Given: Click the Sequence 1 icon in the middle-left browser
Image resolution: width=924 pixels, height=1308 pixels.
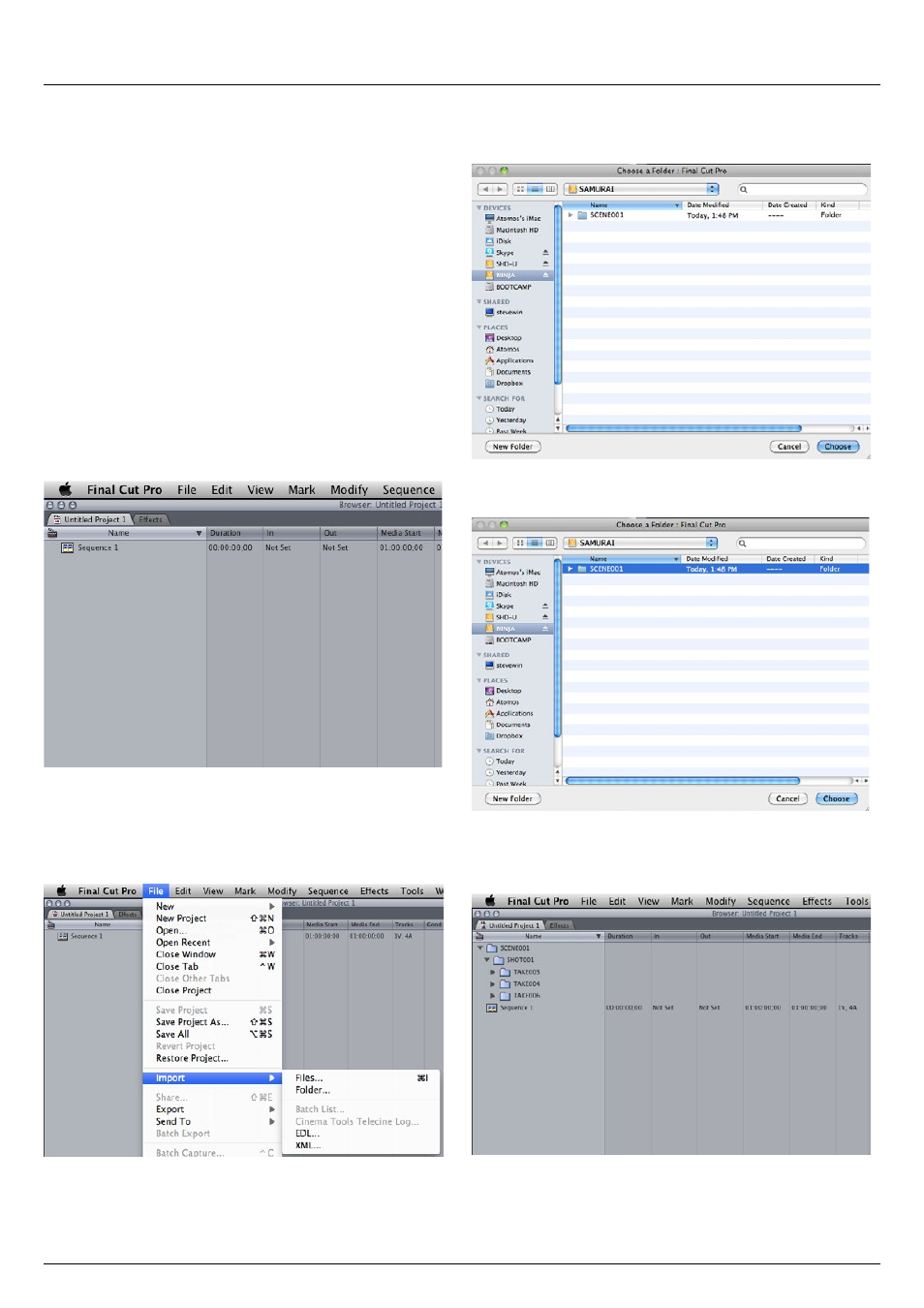Looking at the screenshot, I should (67, 547).
